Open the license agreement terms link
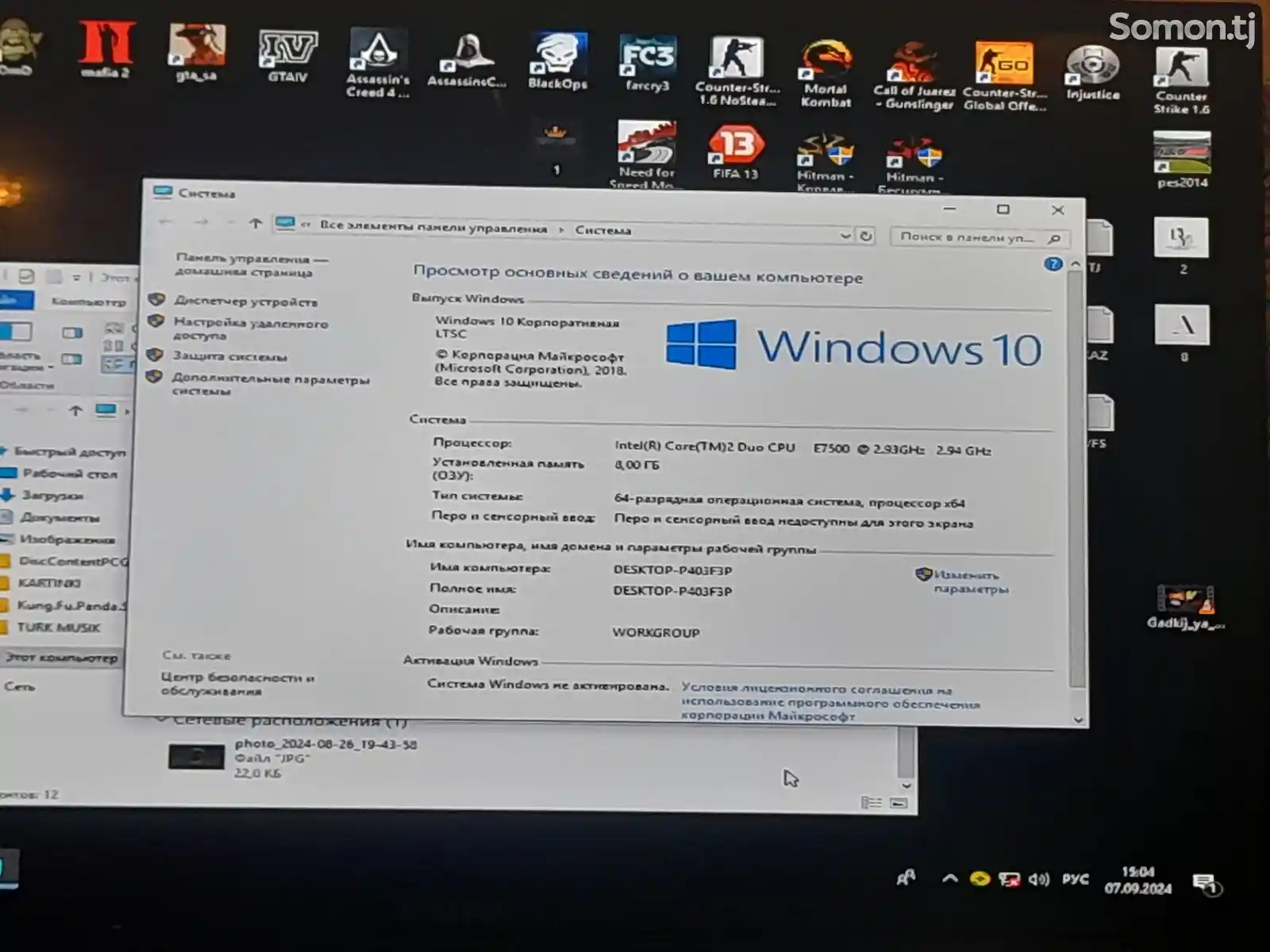Screen dimensions: 1270x952 pos(830,702)
